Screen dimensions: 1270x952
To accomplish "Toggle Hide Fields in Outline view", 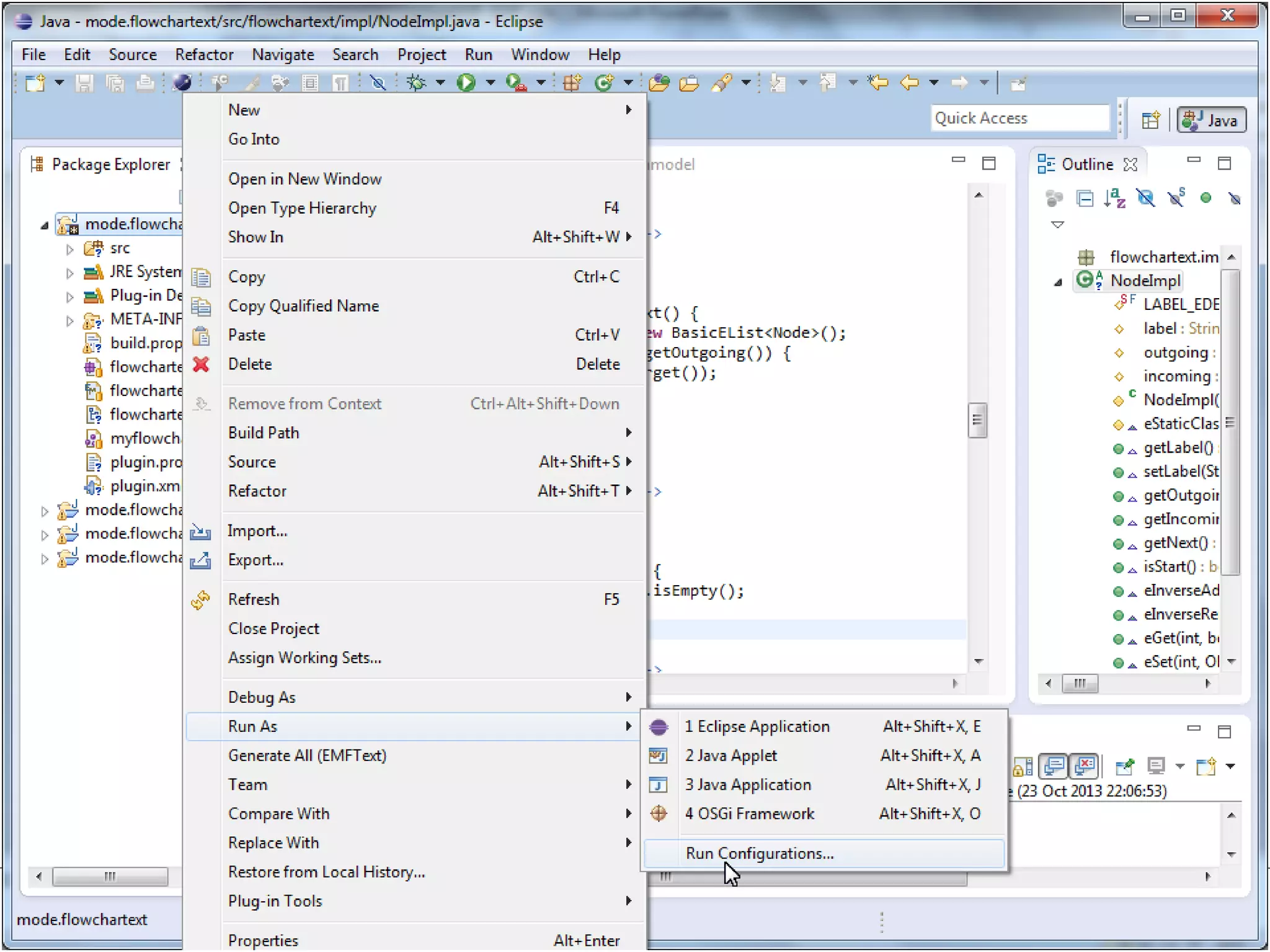I will point(1145,198).
